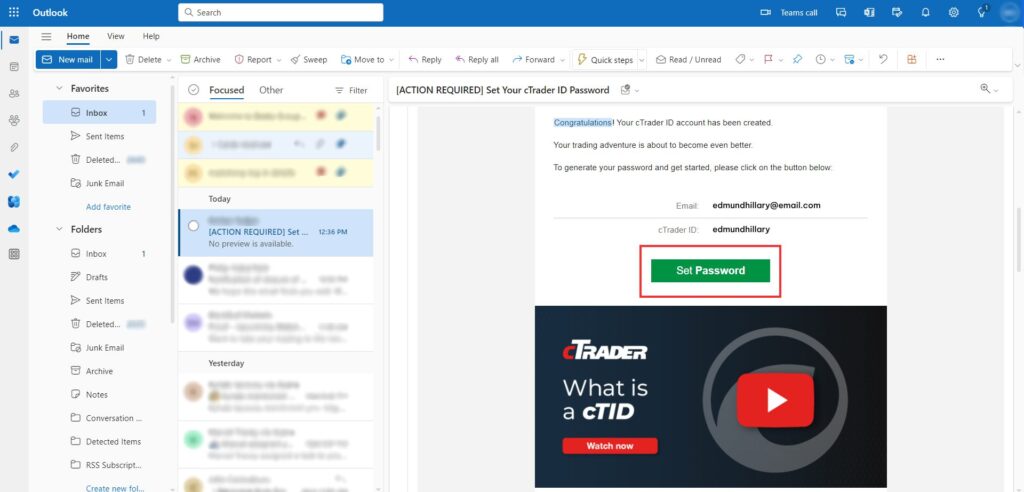Open Calendar from the left sidebar
The height and width of the screenshot is (492, 1024).
pos(14,67)
